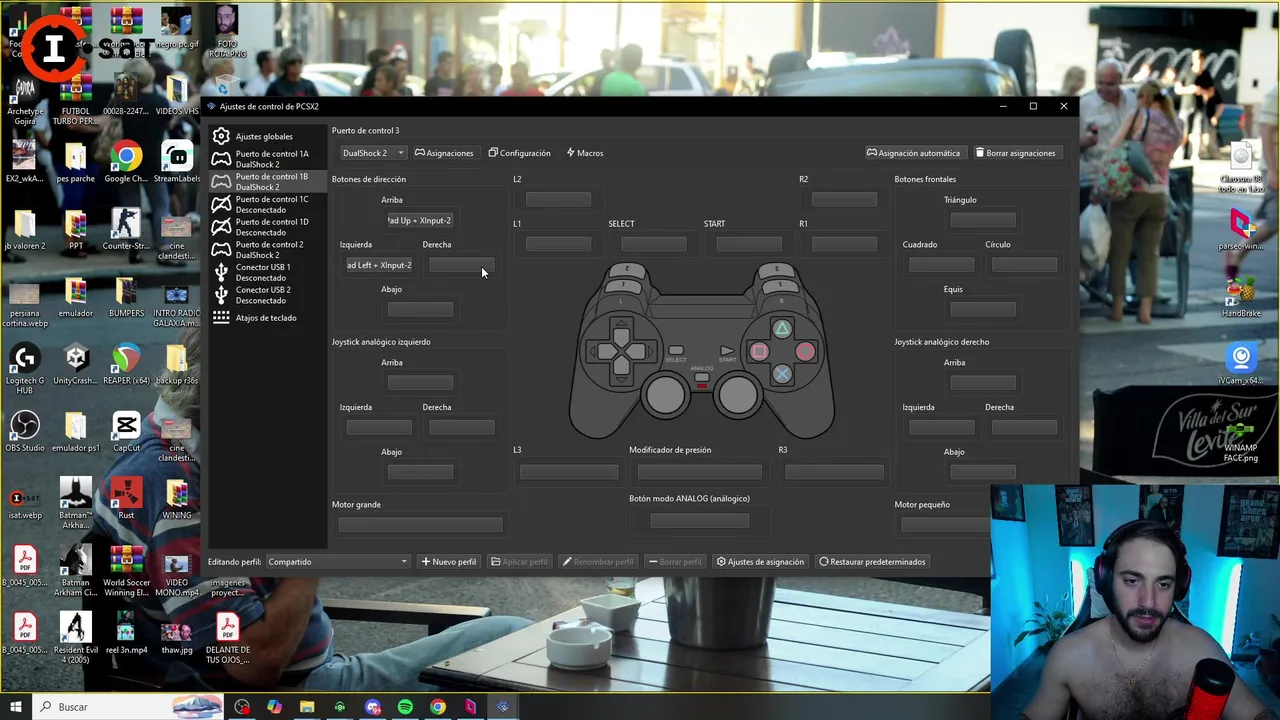The width and height of the screenshot is (1280, 720).
Task: Open HandBrake desktop shortcut
Action: click(1241, 298)
